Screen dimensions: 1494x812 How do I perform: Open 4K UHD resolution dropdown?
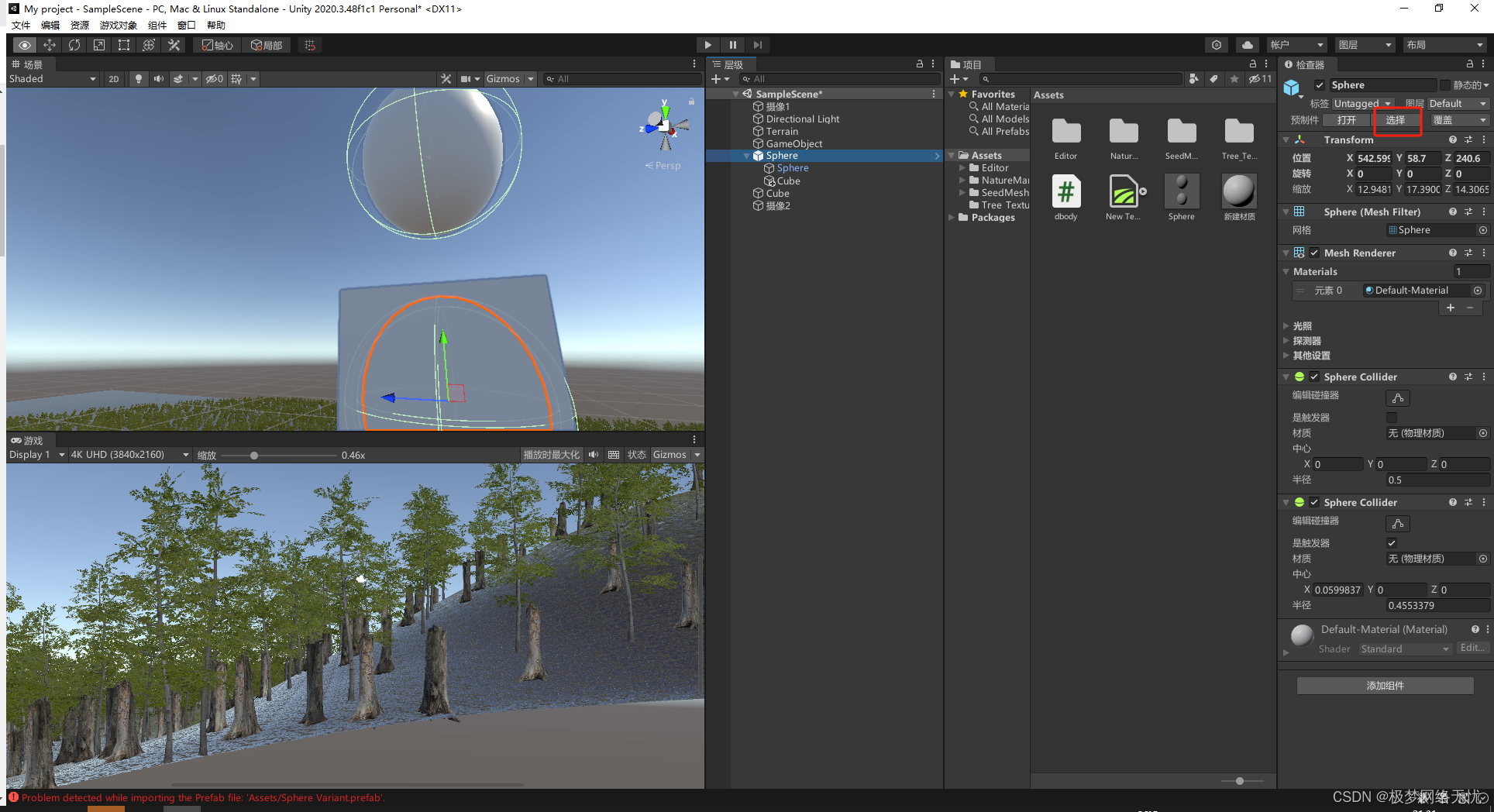(129, 455)
